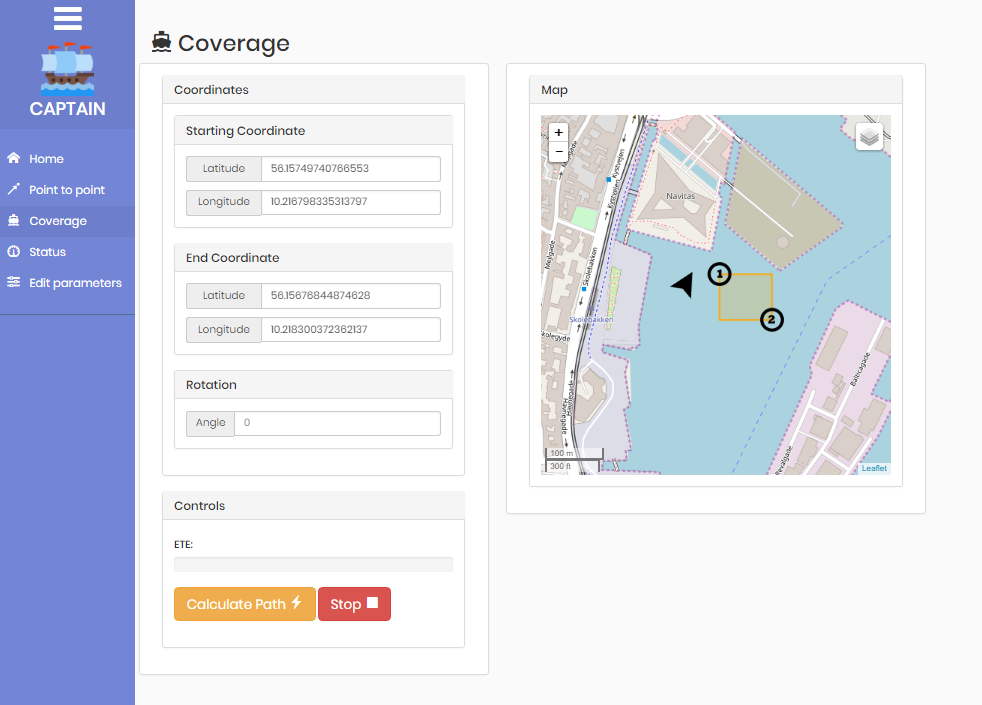The height and width of the screenshot is (705, 982).
Task: Click Calculate Path button
Action: coord(245,604)
